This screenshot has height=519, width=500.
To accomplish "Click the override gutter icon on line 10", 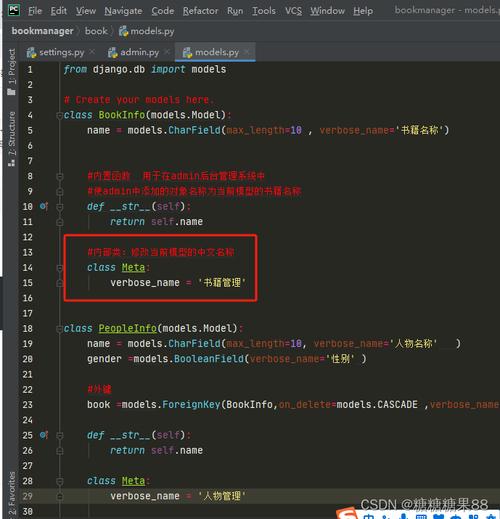I will (44, 206).
